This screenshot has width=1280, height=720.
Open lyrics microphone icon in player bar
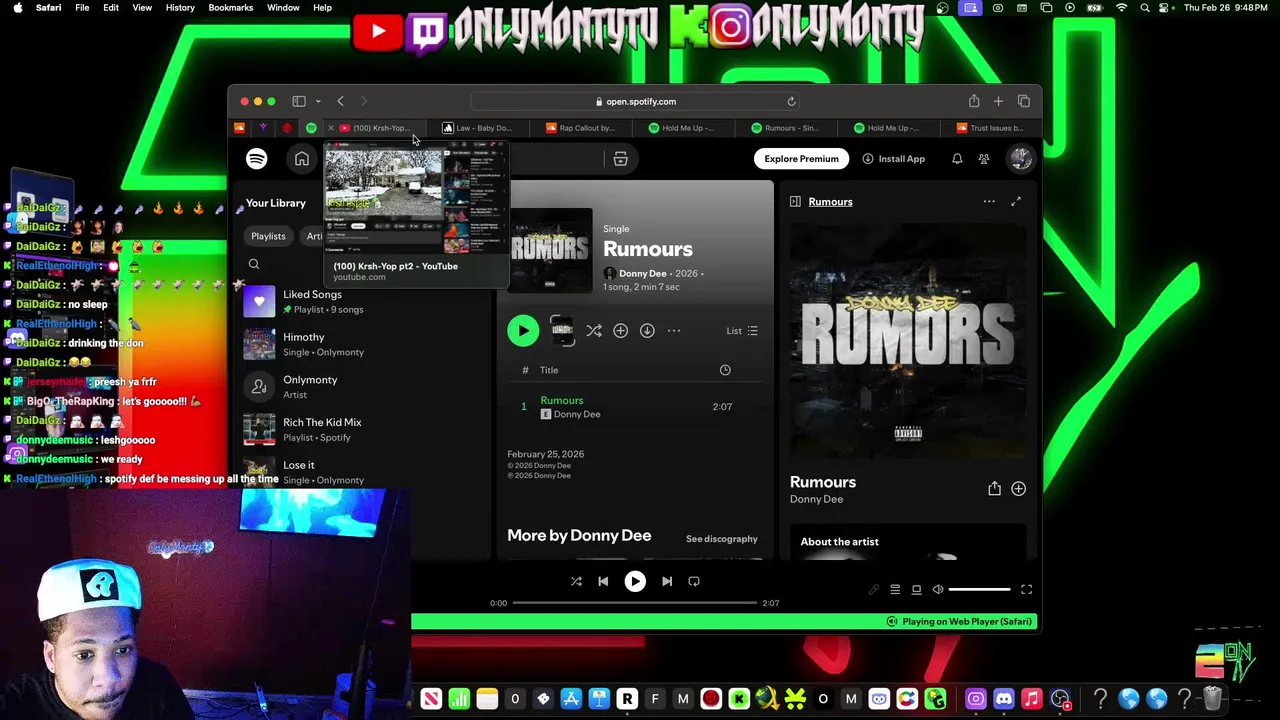coord(873,590)
